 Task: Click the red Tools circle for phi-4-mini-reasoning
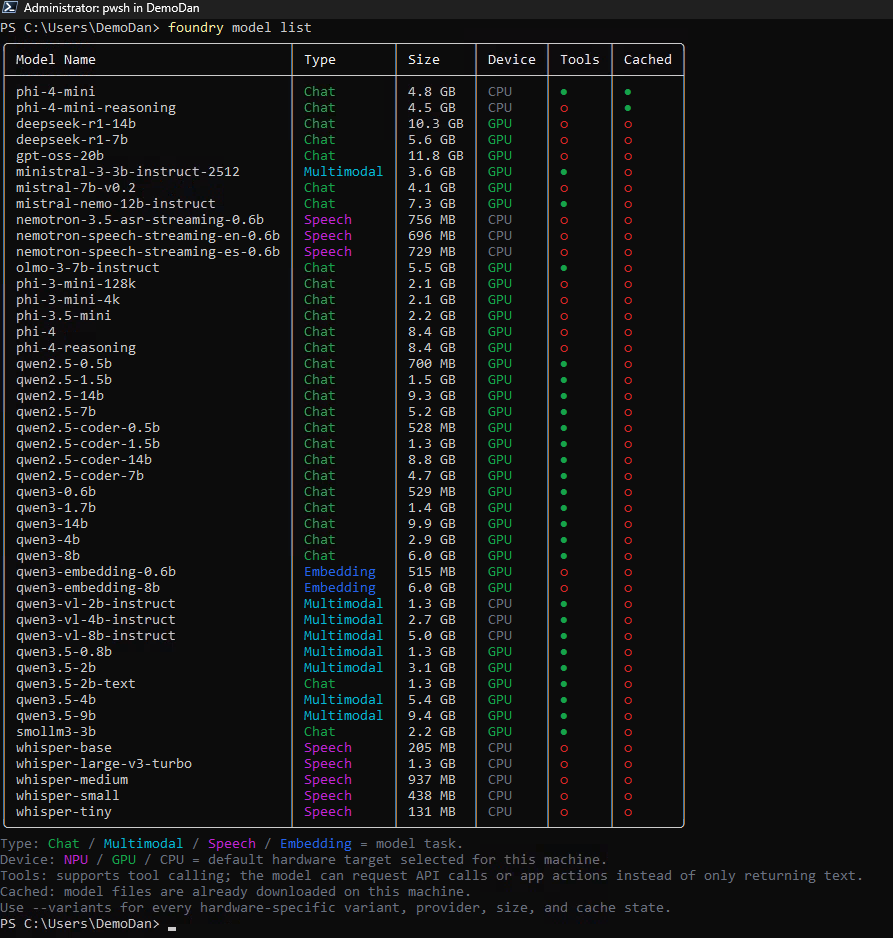click(x=563, y=108)
